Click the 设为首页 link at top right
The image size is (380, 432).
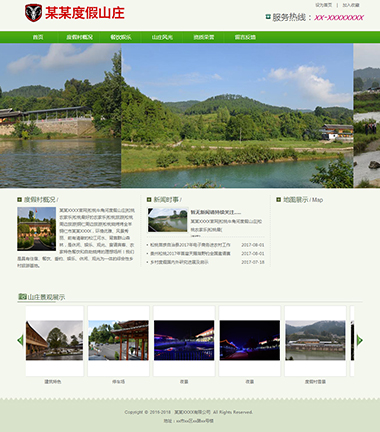[x=324, y=5]
